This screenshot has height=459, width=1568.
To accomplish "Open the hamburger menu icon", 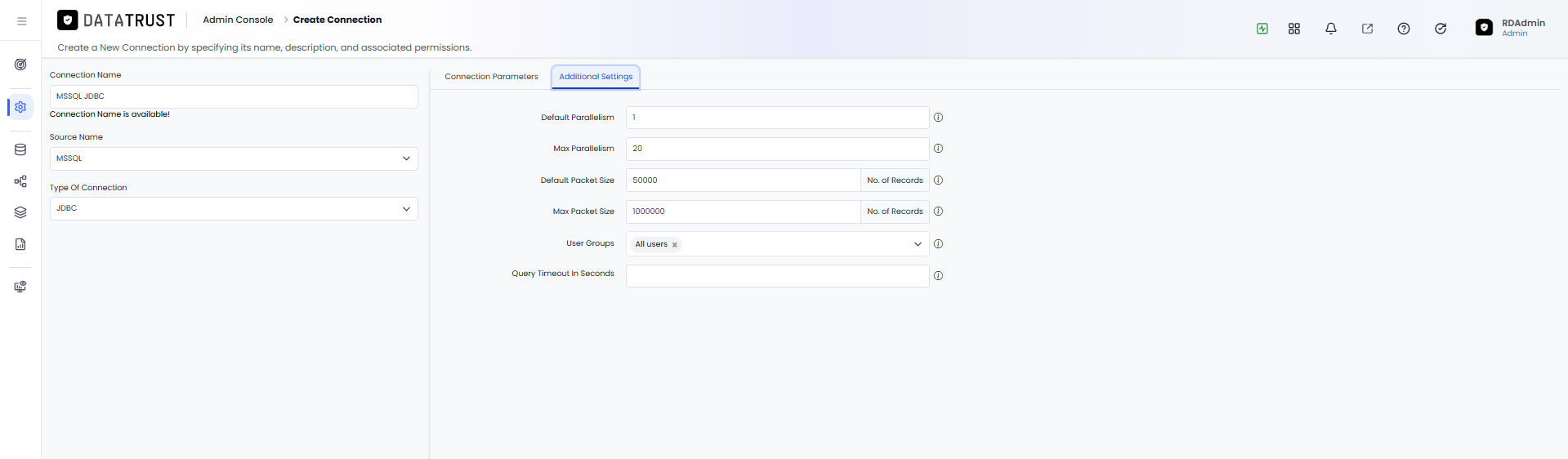I will (x=22, y=21).
